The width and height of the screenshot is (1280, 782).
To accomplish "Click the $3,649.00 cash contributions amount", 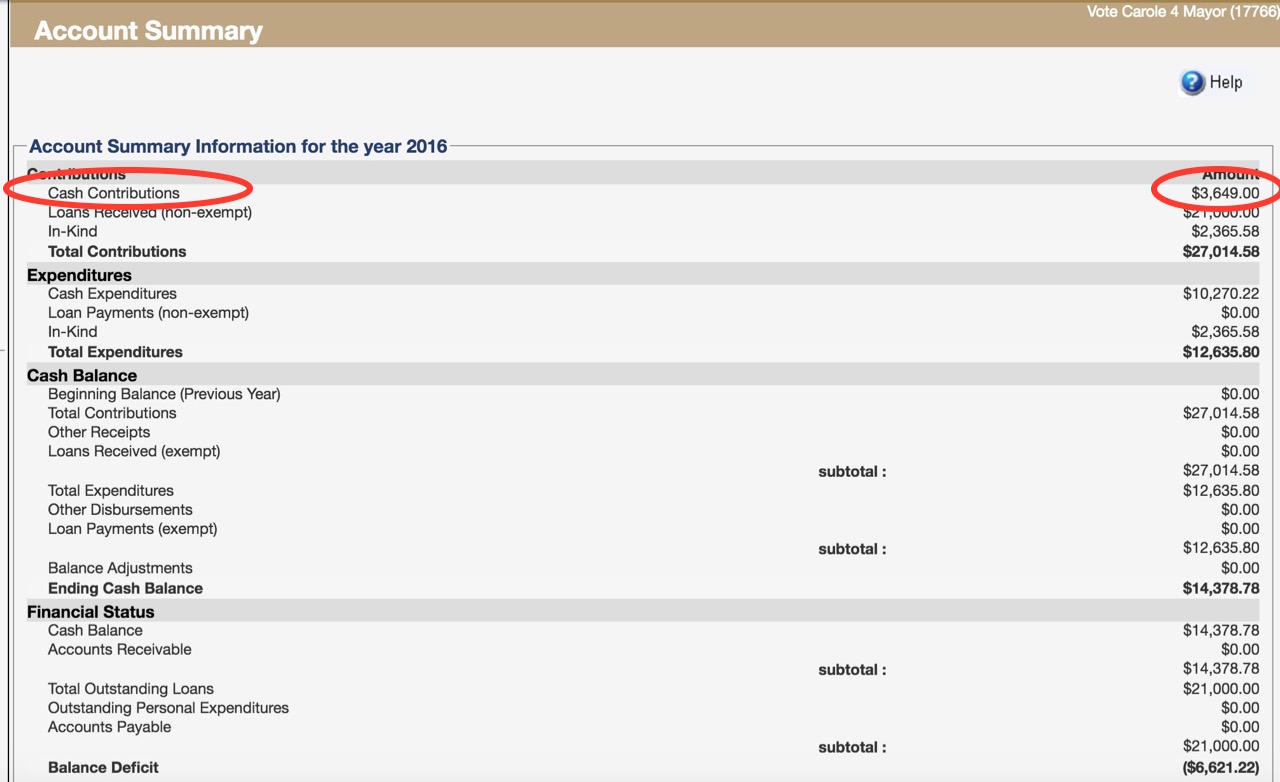I will point(1225,193).
